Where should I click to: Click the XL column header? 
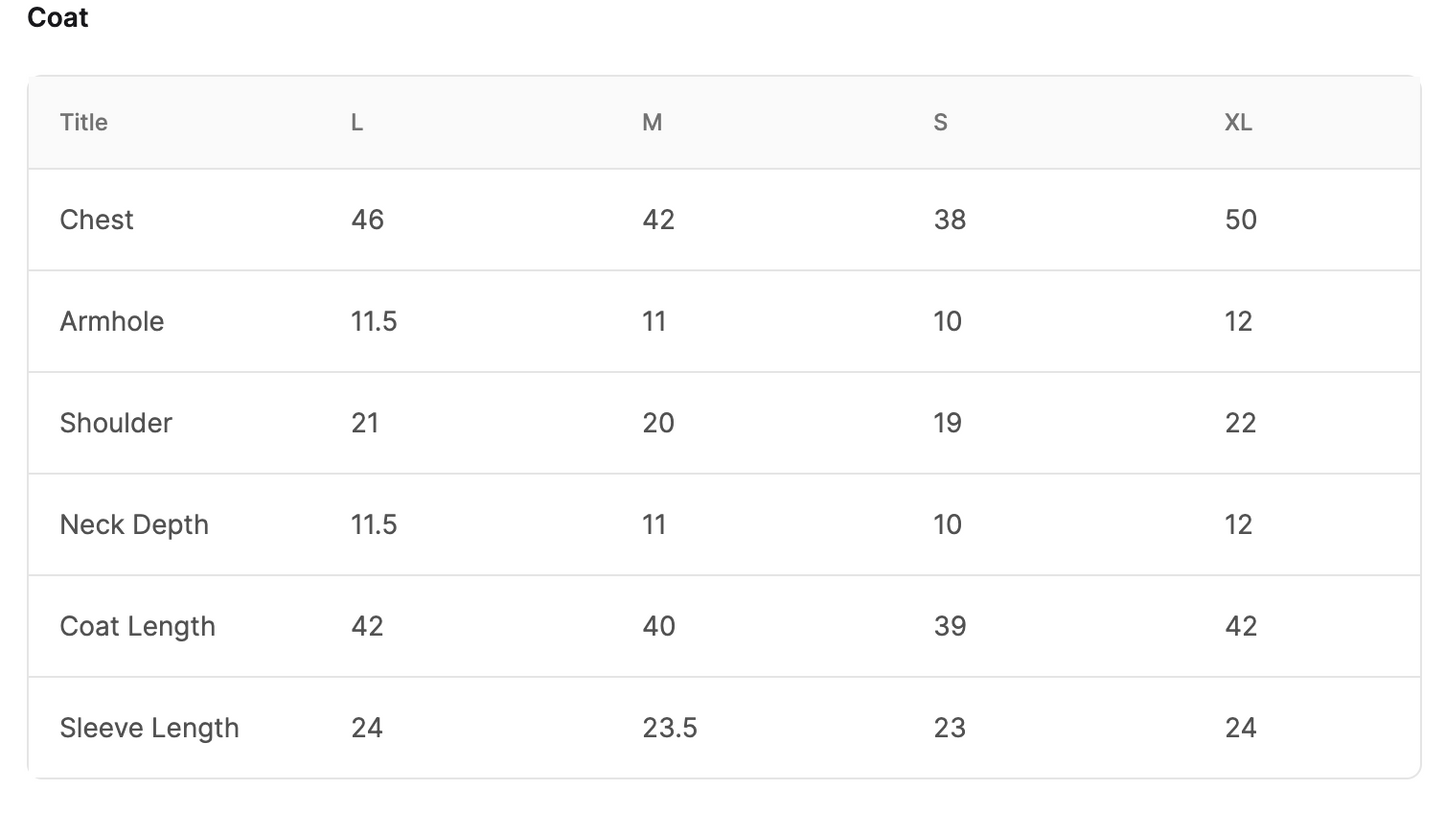1238,122
